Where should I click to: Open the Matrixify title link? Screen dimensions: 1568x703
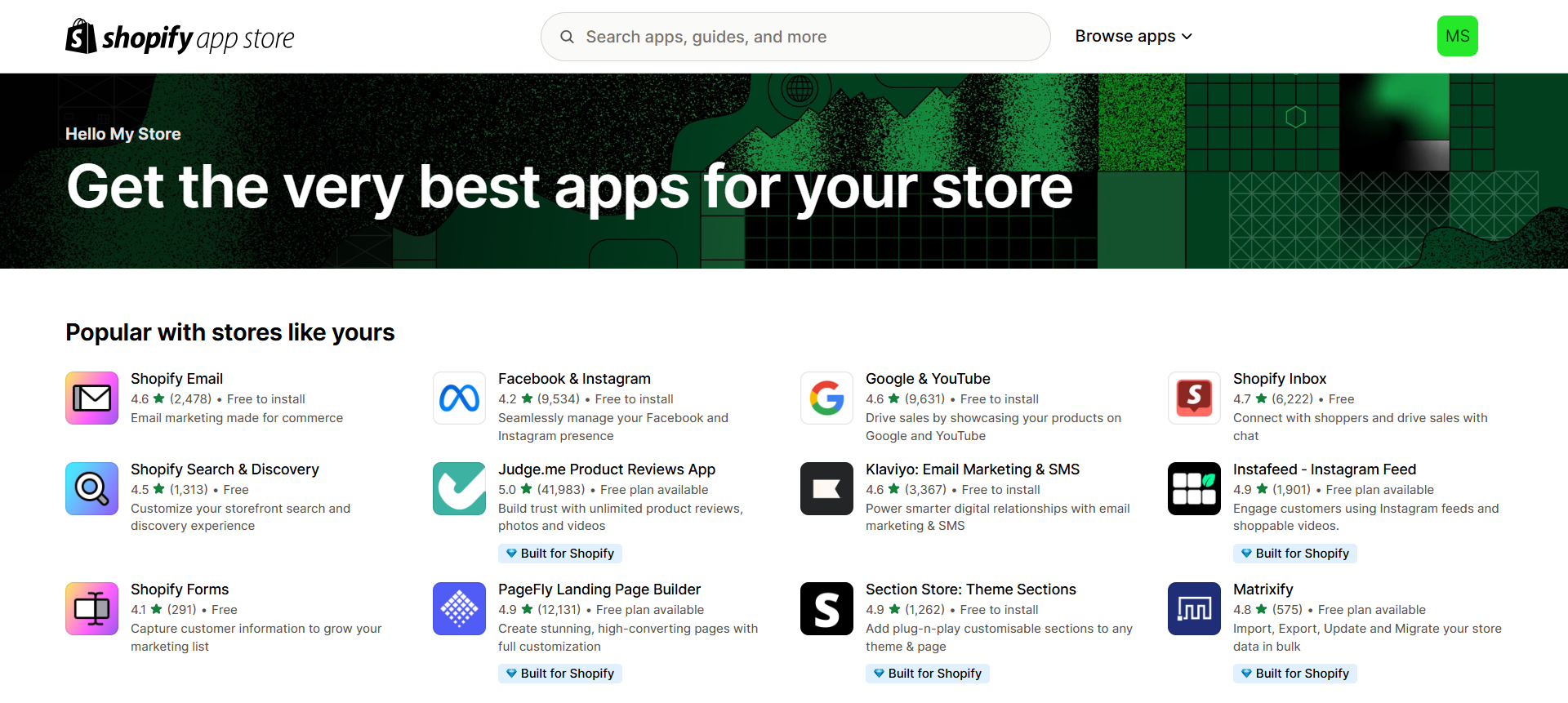pos(1263,590)
